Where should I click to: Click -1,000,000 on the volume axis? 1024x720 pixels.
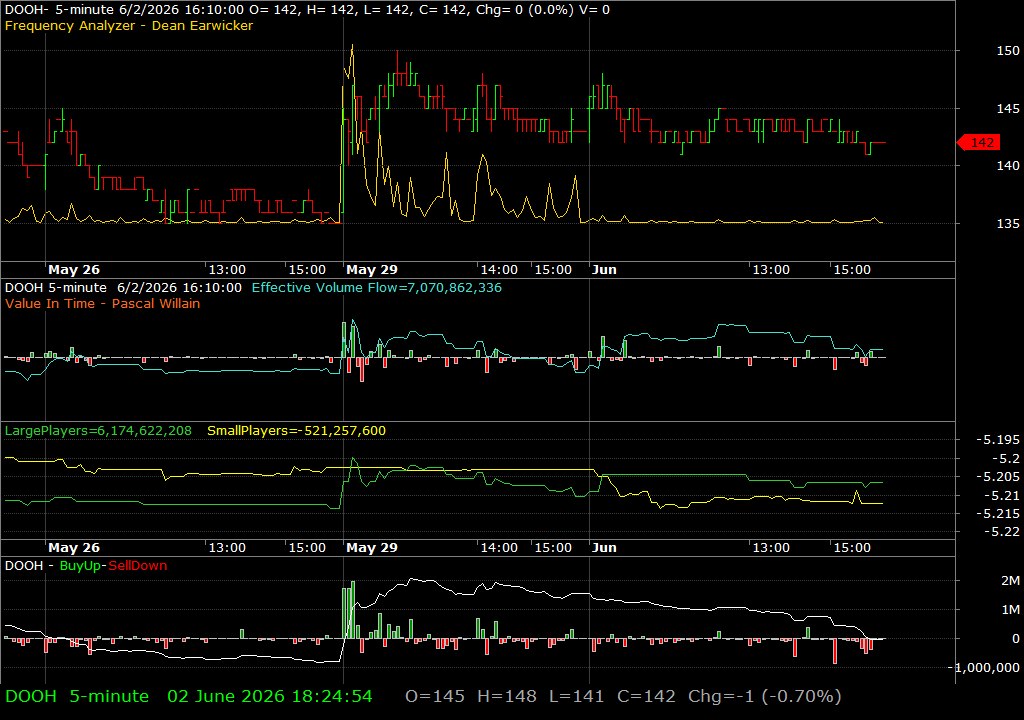[x=984, y=667]
